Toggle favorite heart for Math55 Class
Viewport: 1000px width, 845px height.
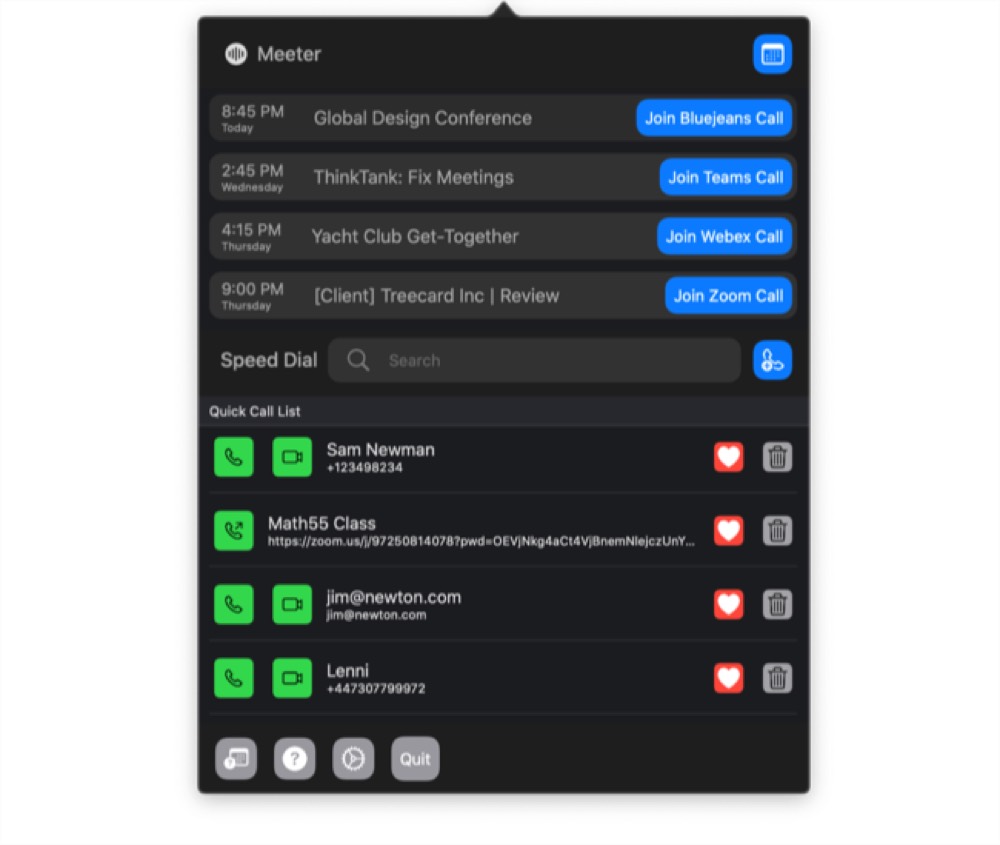coord(728,531)
